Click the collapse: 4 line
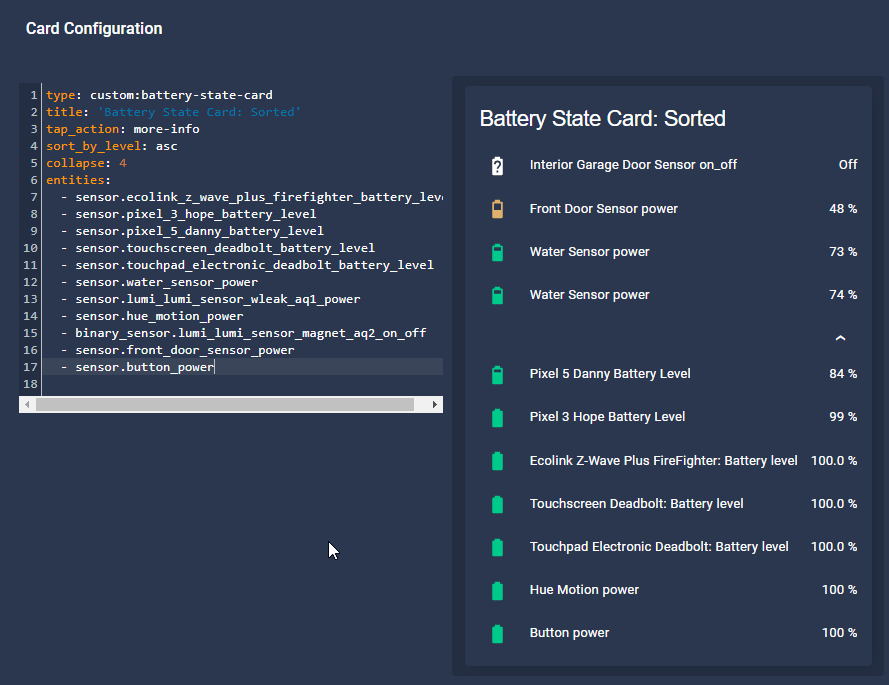Screen dimensions: 889x685 click(x=86, y=163)
